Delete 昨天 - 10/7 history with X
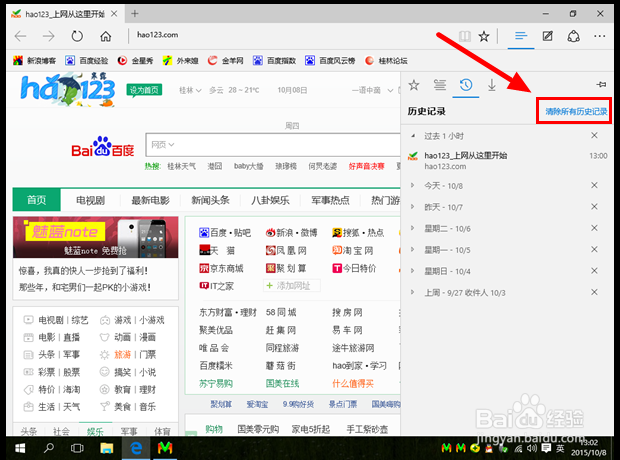 (594, 206)
